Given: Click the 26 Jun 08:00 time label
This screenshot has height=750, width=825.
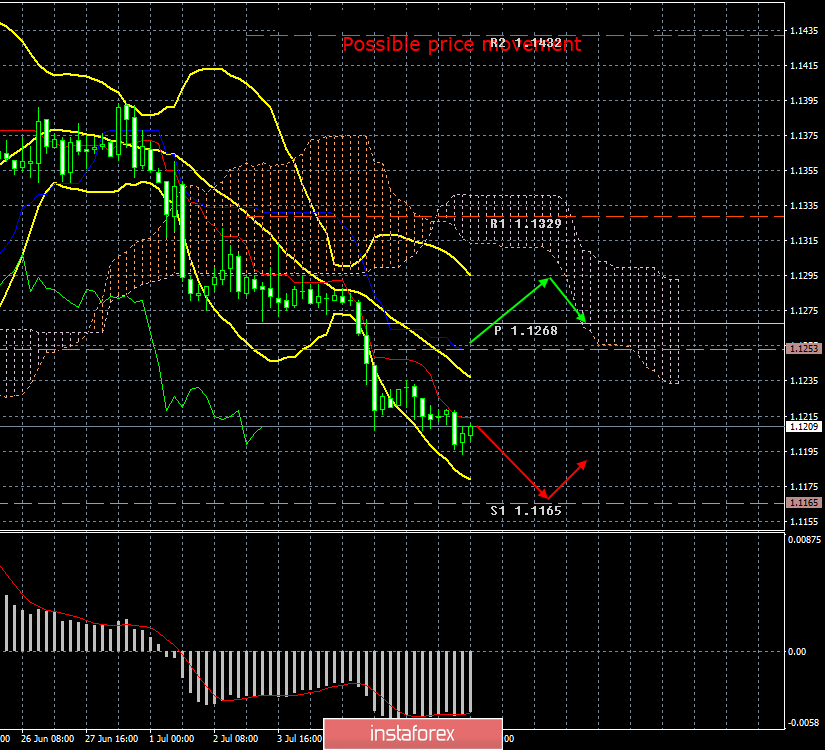Looking at the screenshot, I should click(x=47, y=738).
